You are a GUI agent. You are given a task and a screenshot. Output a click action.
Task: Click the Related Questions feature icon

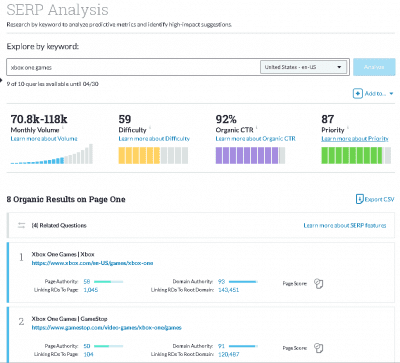point(21,225)
